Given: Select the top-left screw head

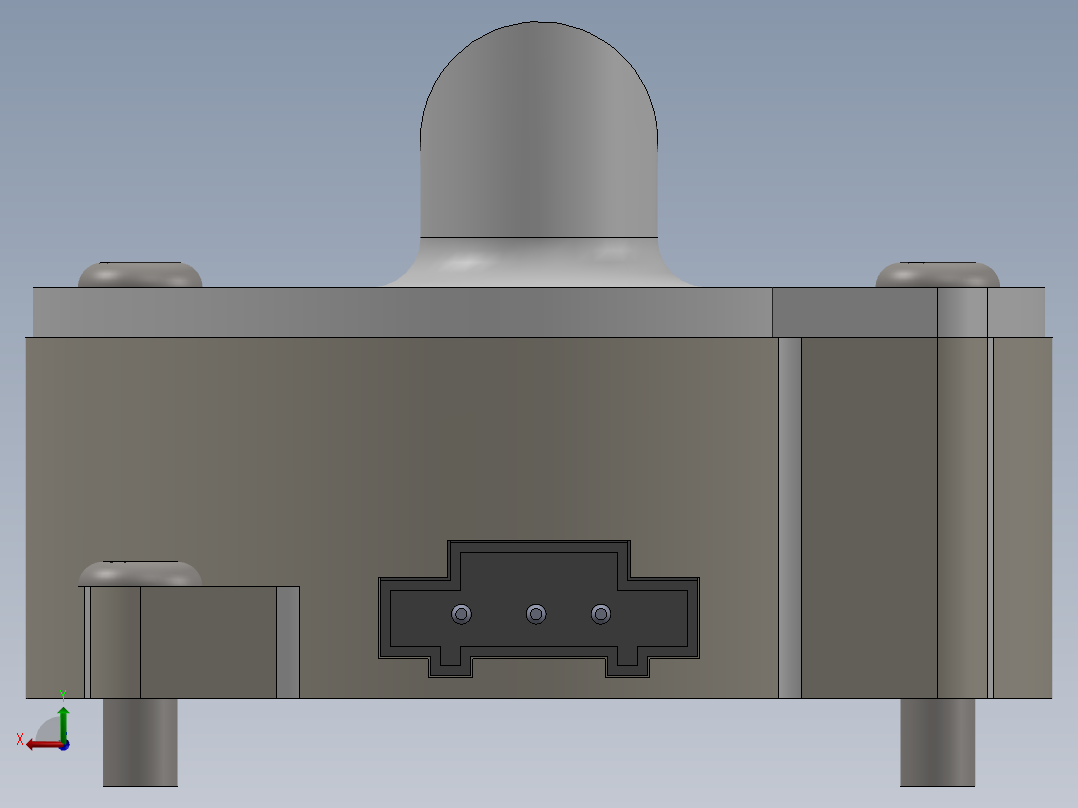Looking at the screenshot, I should pyautogui.click(x=140, y=274).
